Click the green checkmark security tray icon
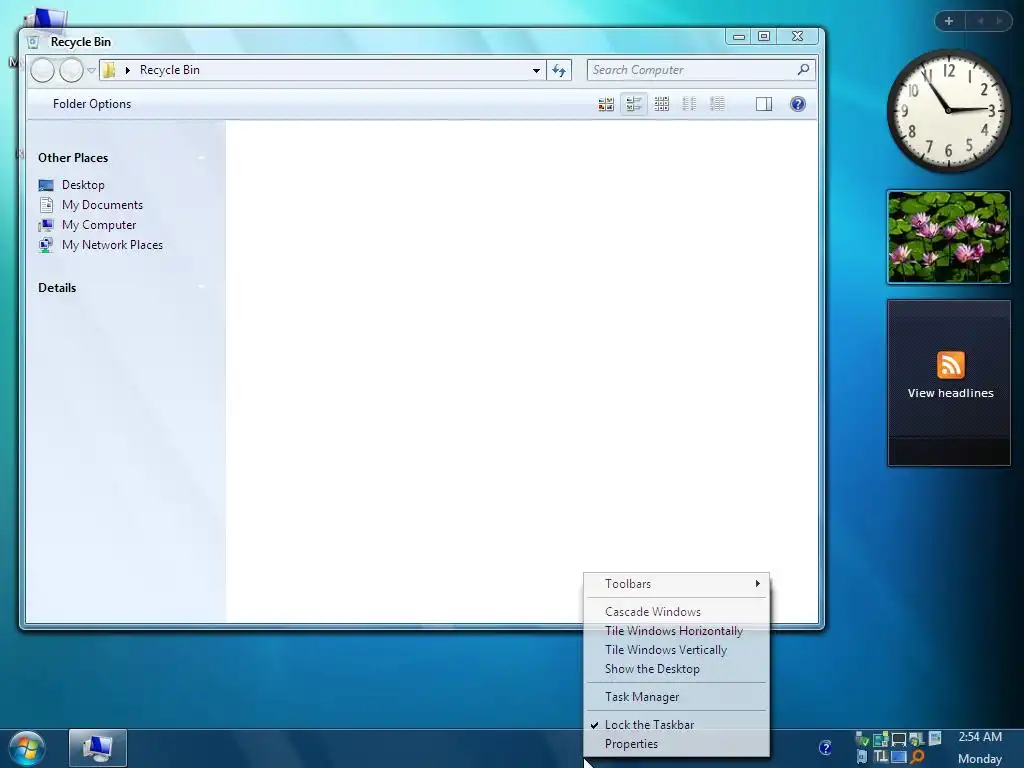 click(x=862, y=739)
